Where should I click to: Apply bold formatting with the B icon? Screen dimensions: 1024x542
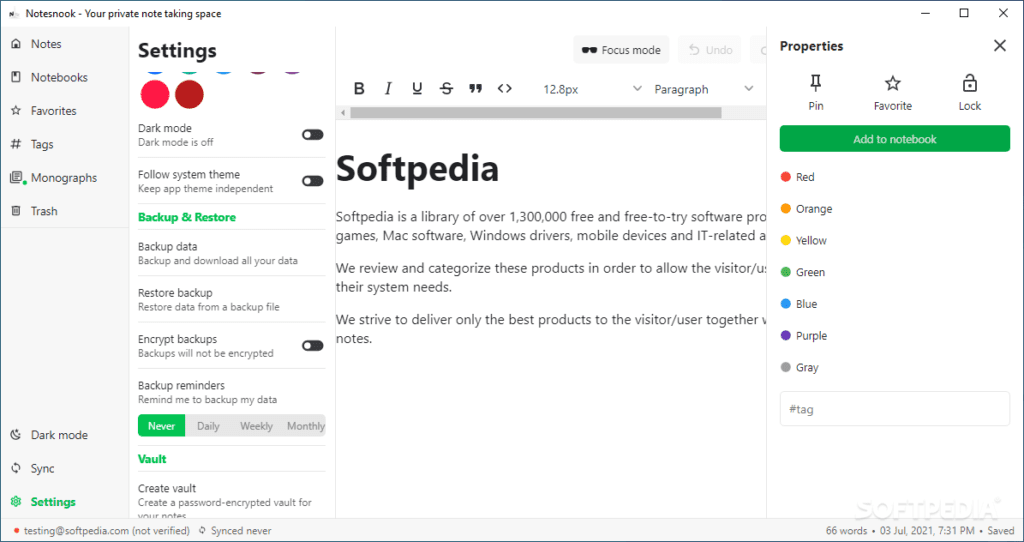pos(359,89)
